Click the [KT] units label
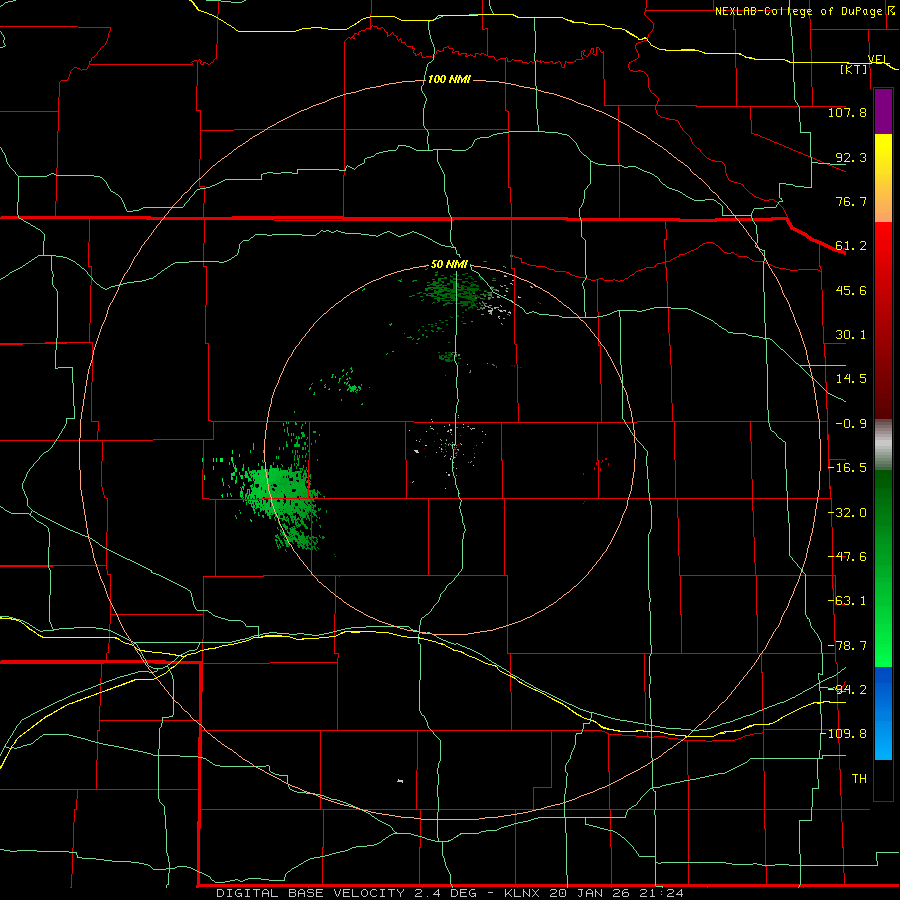The width and height of the screenshot is (900, 900). tap(854, 69)
